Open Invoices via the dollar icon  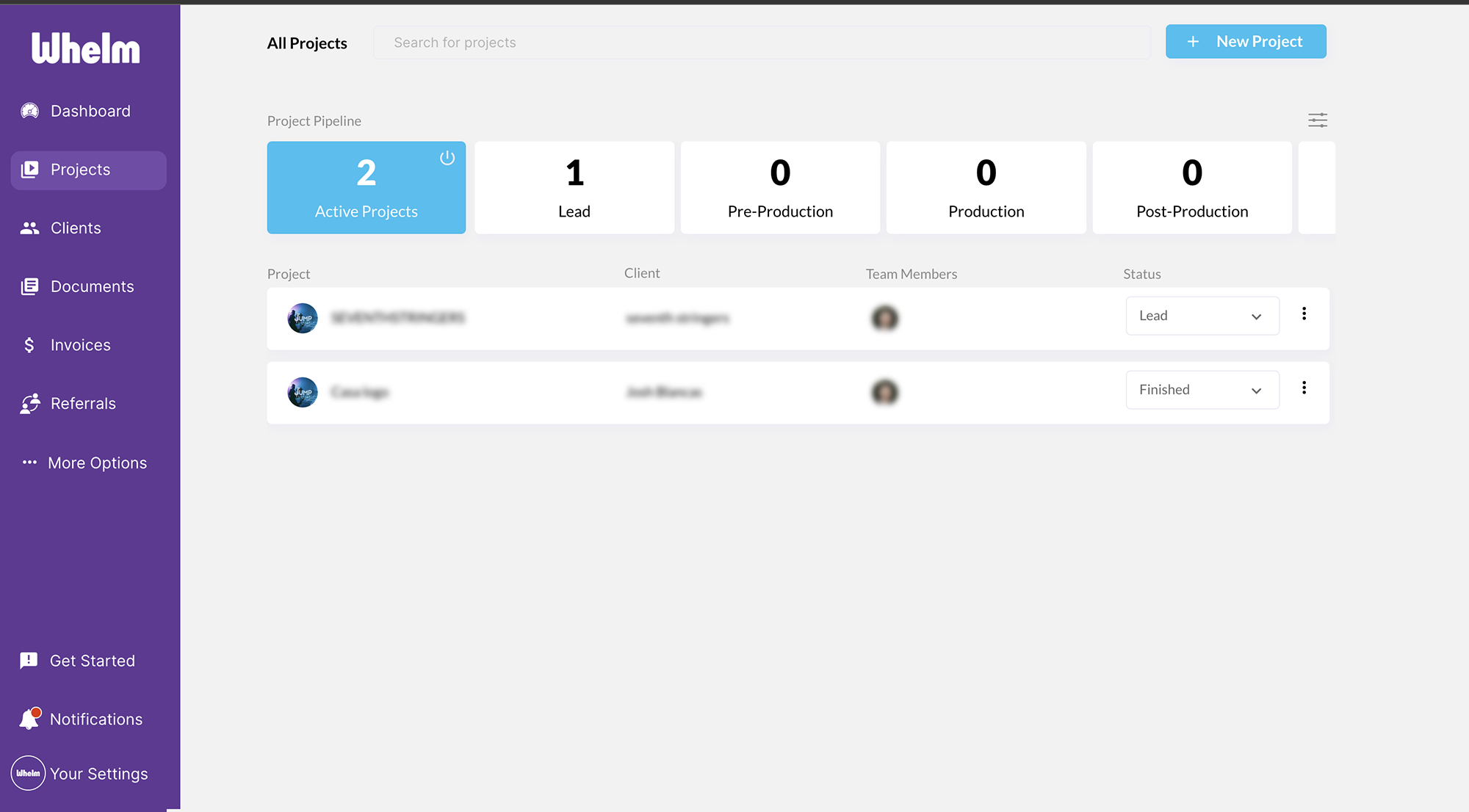[x=29, y=345]
